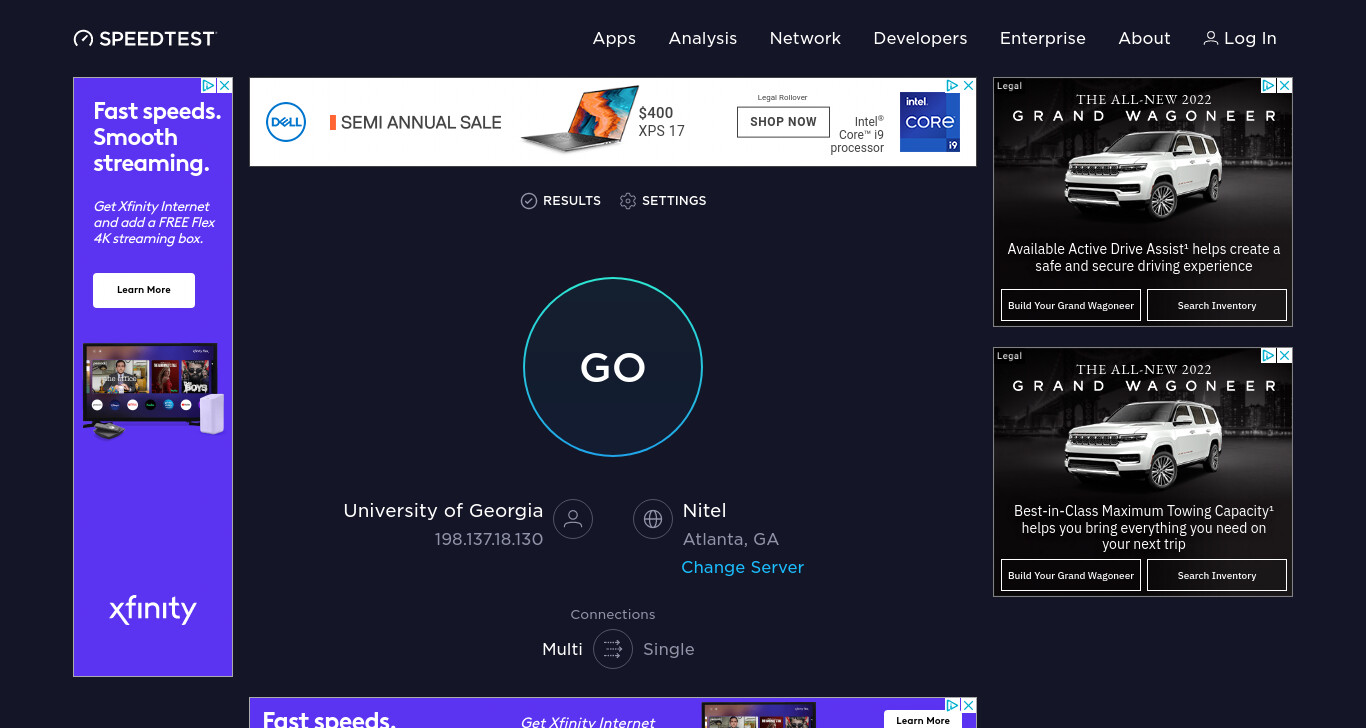
Task: Click Search Inventory in the bottom Wagoneer ad
Action: 1217,576
